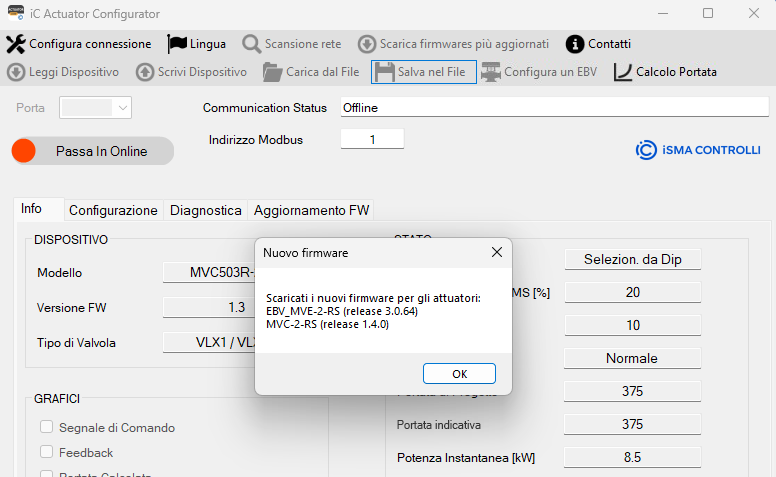The width and height of the screenshot is (776, 477).
Task: Close the Nuovo firmware dialog
Action: [x=497, y=252]
